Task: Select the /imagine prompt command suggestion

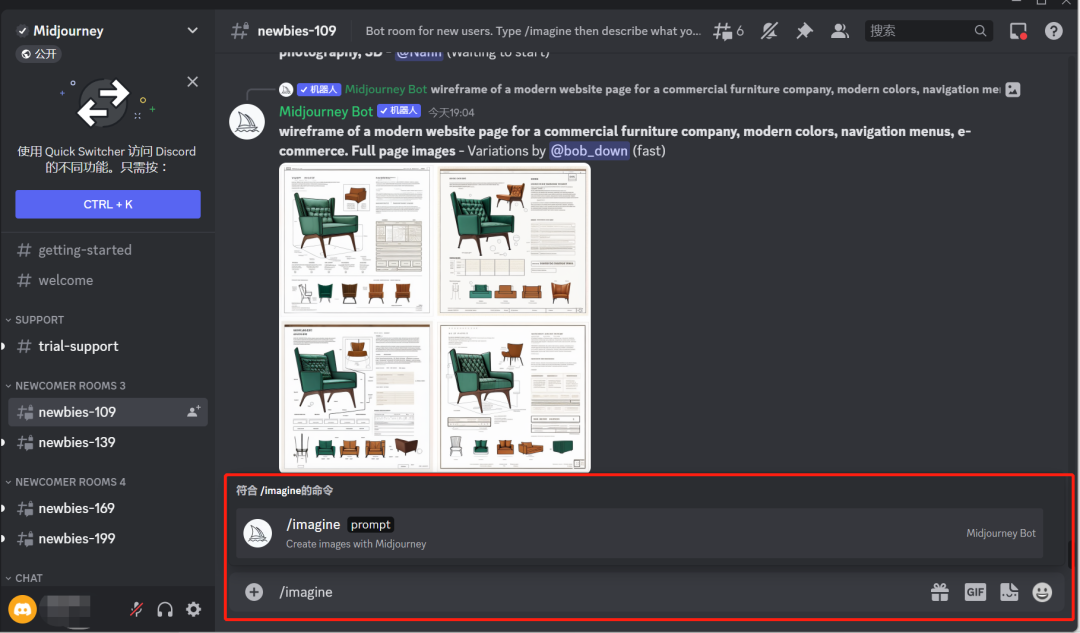Action: [639, 533]
